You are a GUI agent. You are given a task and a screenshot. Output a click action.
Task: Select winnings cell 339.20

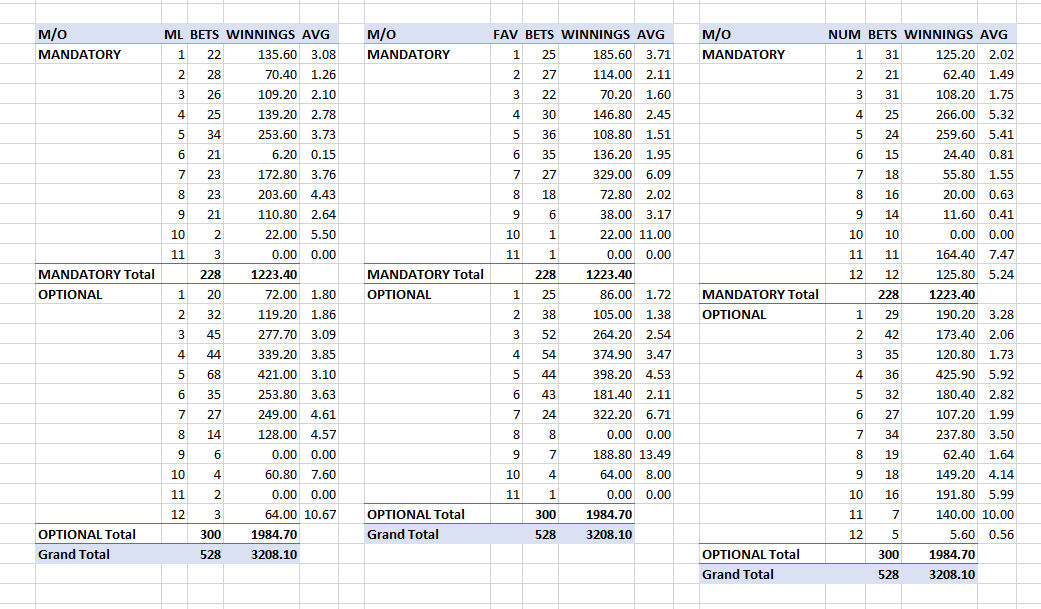[x=277, y=354]
